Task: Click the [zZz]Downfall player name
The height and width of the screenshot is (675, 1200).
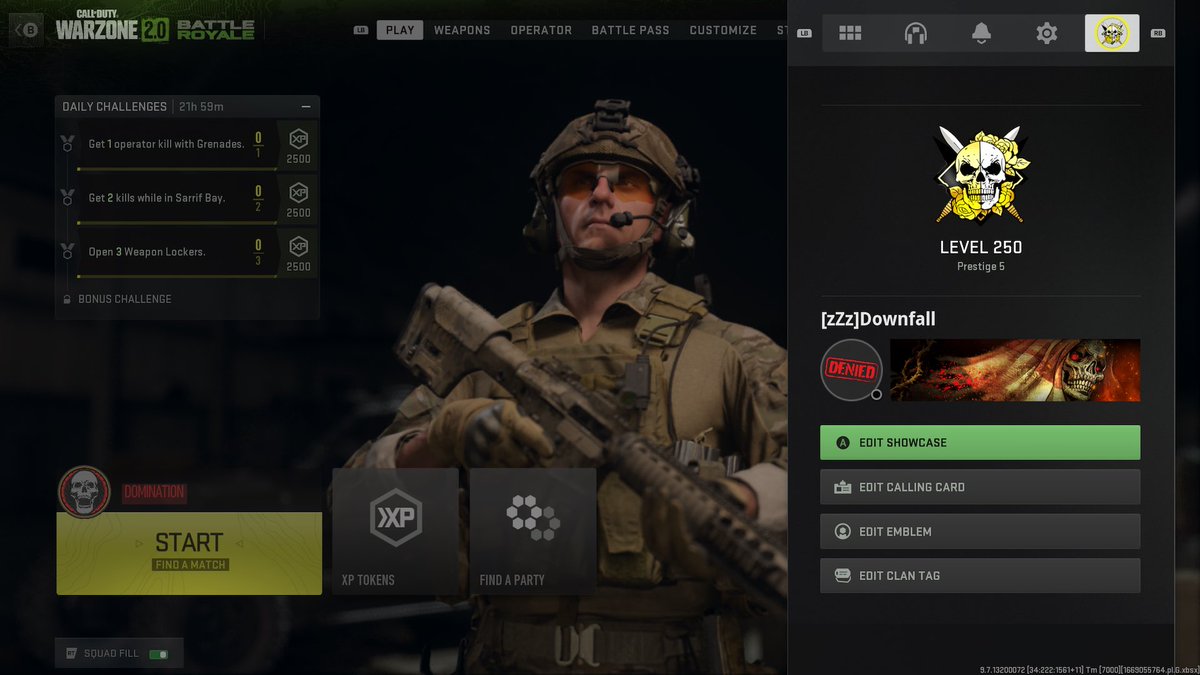Action: (x=878, y=320)
